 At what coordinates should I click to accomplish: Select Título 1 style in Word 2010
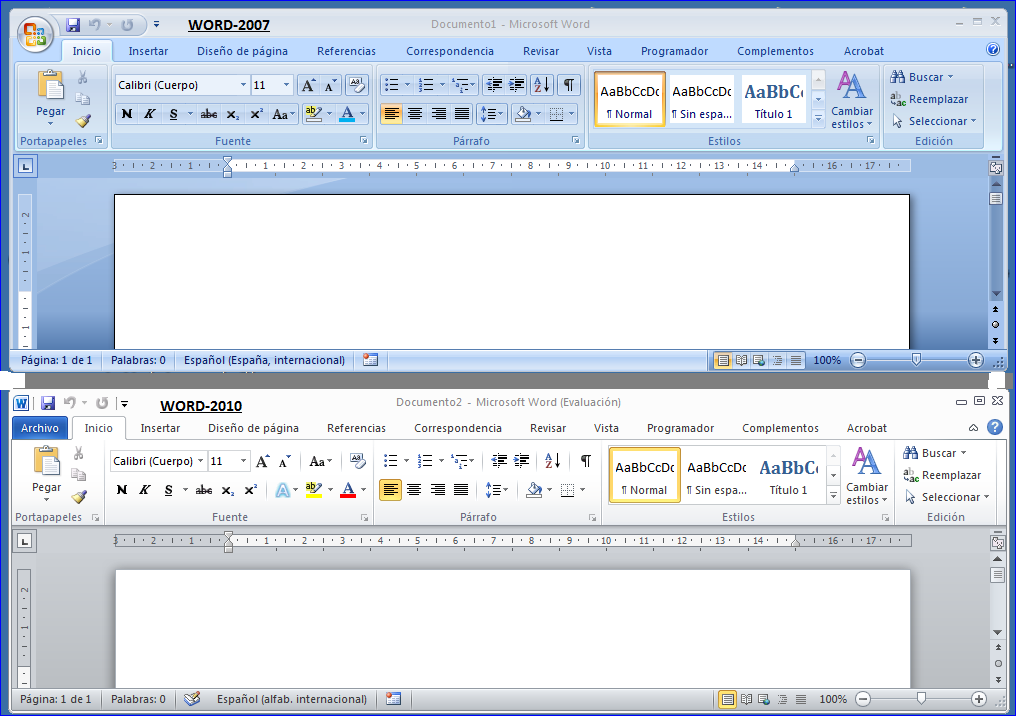click(x=789, y=476)
